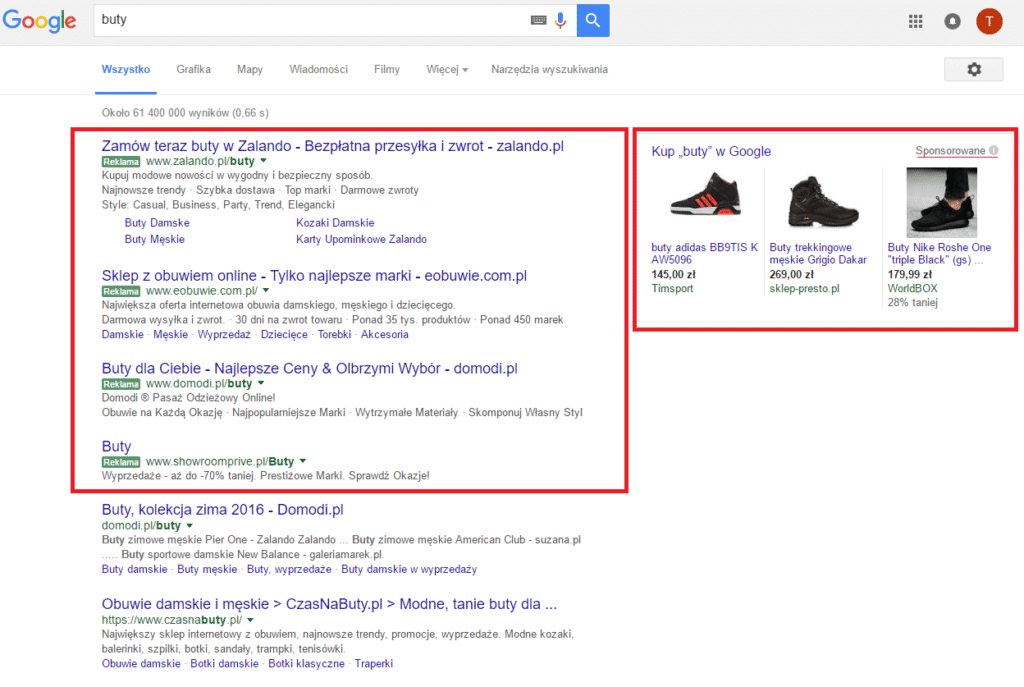
Task: Click the Sponsorowane info icon
Action: [993, 151]
